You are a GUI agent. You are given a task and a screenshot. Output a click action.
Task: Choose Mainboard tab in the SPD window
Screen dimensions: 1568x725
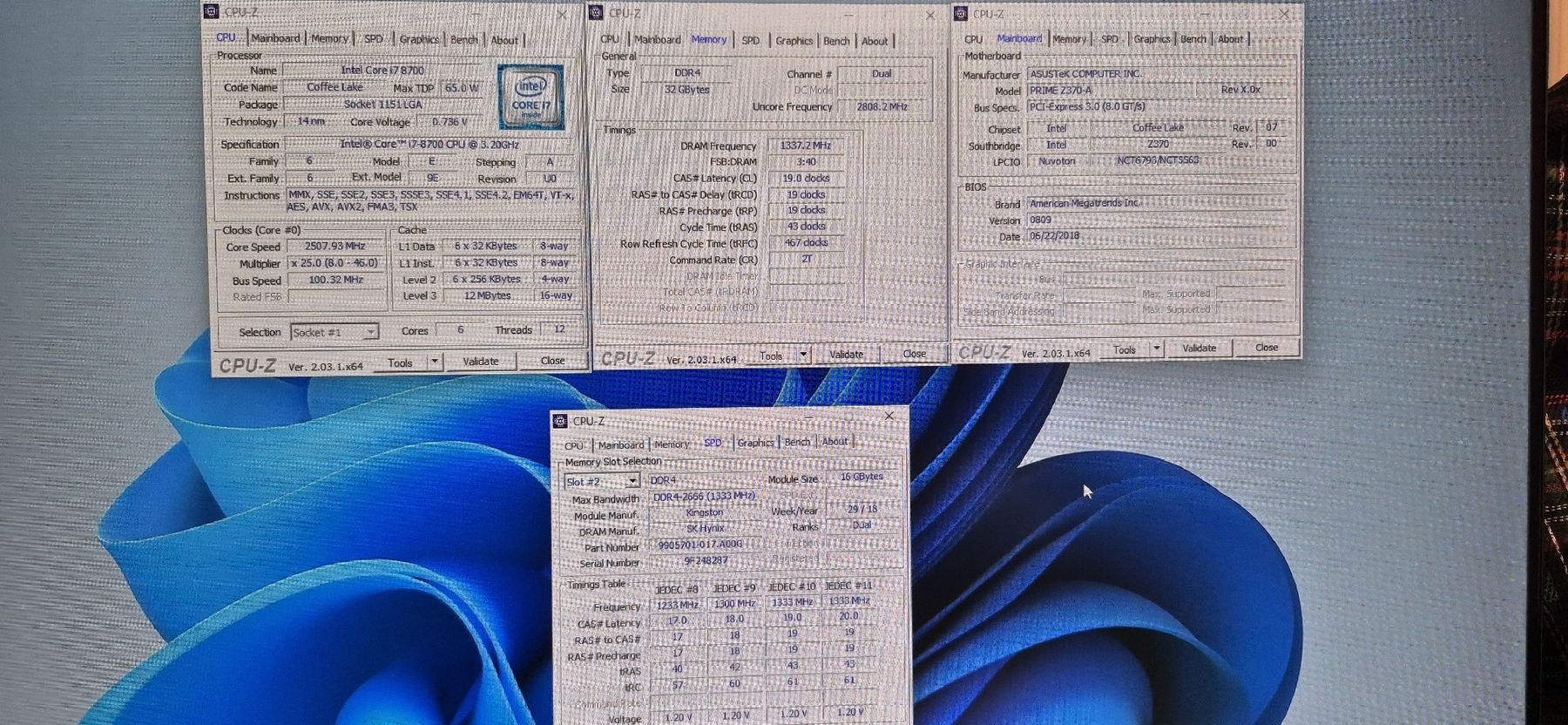(621, 444)
